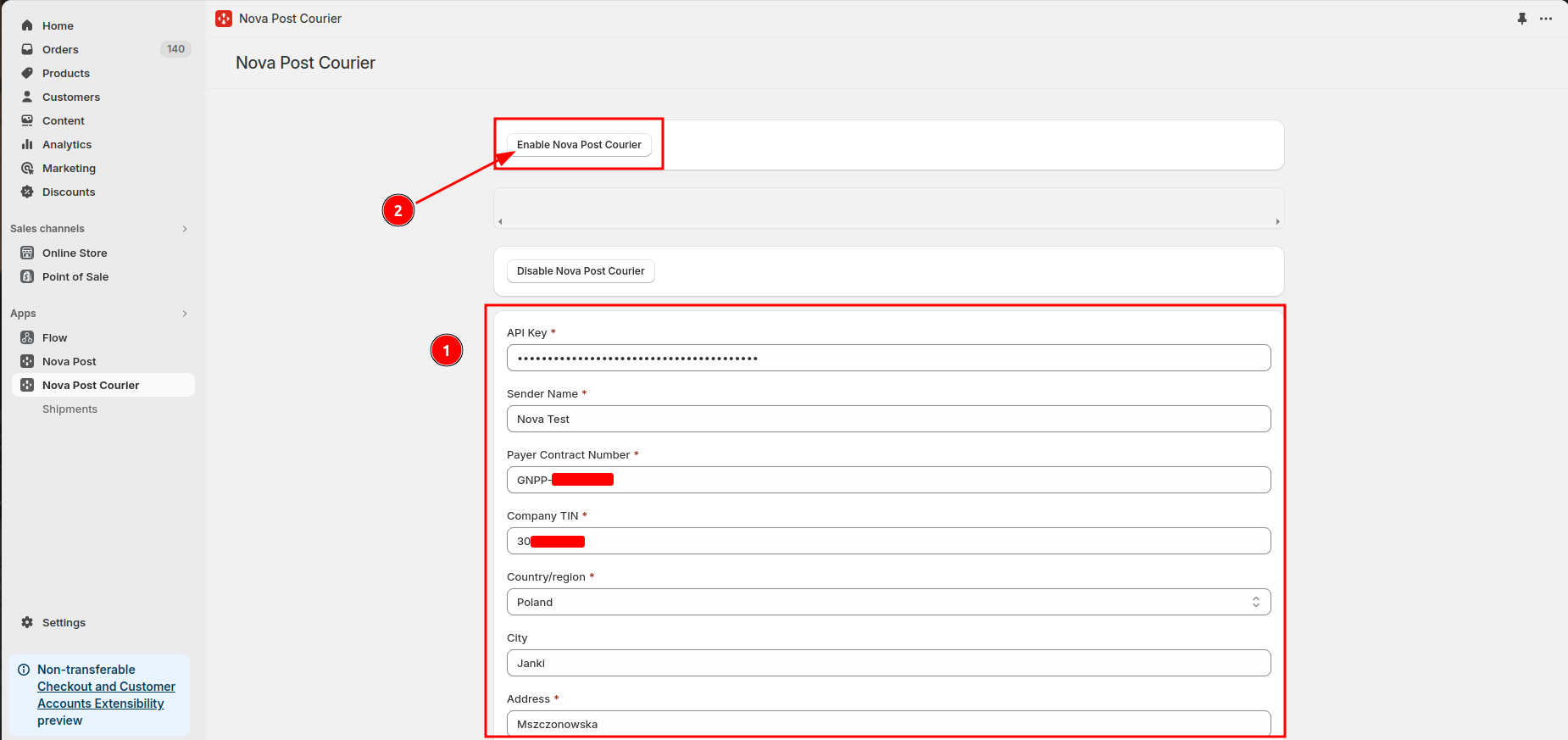The image size is (1568, 740).
Task: Click the Point of Sale icon
Action: (x=27, y=276)
